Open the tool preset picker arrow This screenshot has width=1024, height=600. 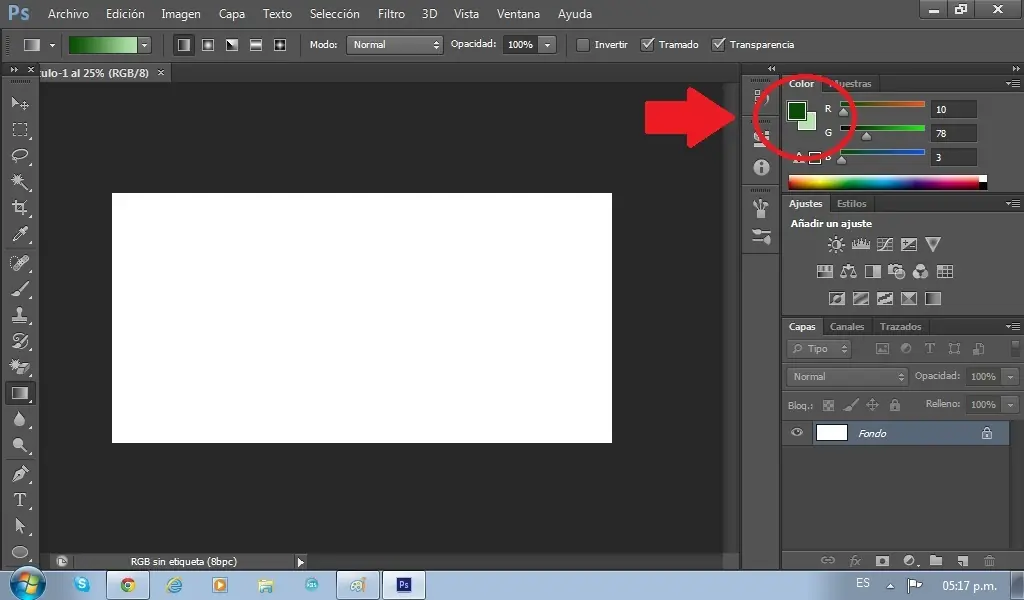[x=52, y=45]
